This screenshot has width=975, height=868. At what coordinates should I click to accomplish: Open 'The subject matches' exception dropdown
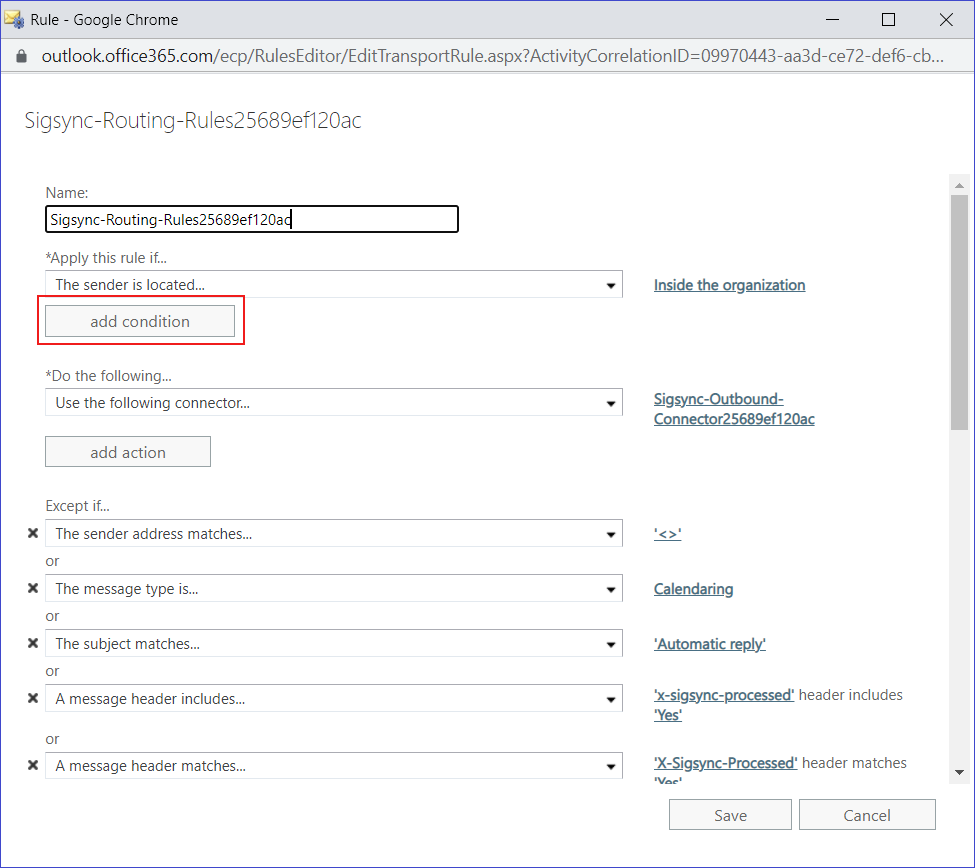(334, 644)
